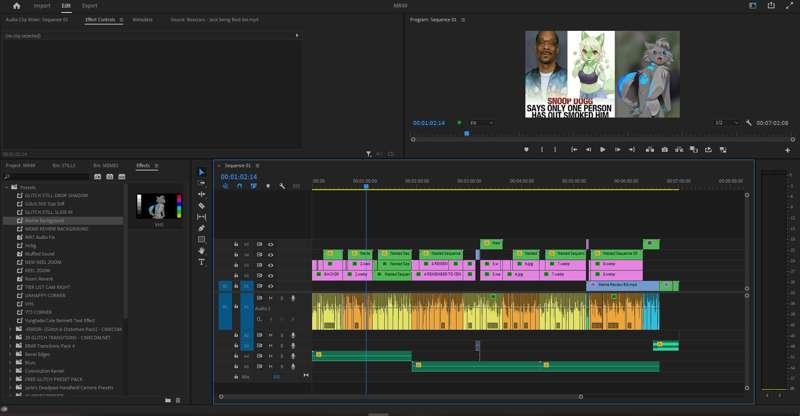Toggle eye visibility of V1 track

[271, 286]
